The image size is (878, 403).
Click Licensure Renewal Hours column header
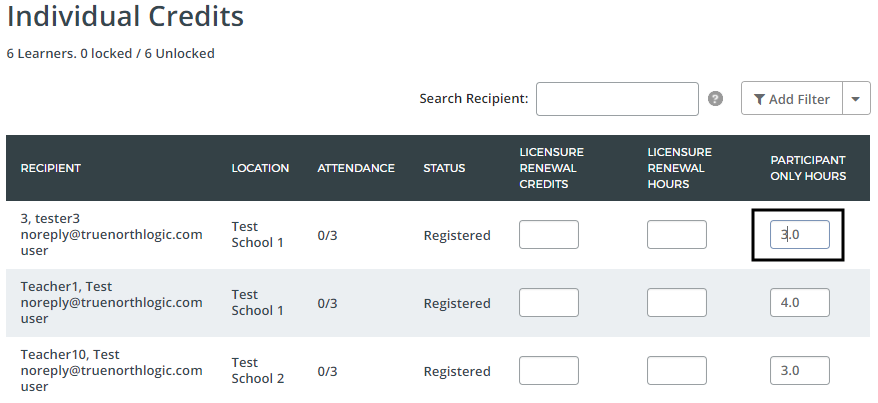pyautogui.click(x=679, y=168)
